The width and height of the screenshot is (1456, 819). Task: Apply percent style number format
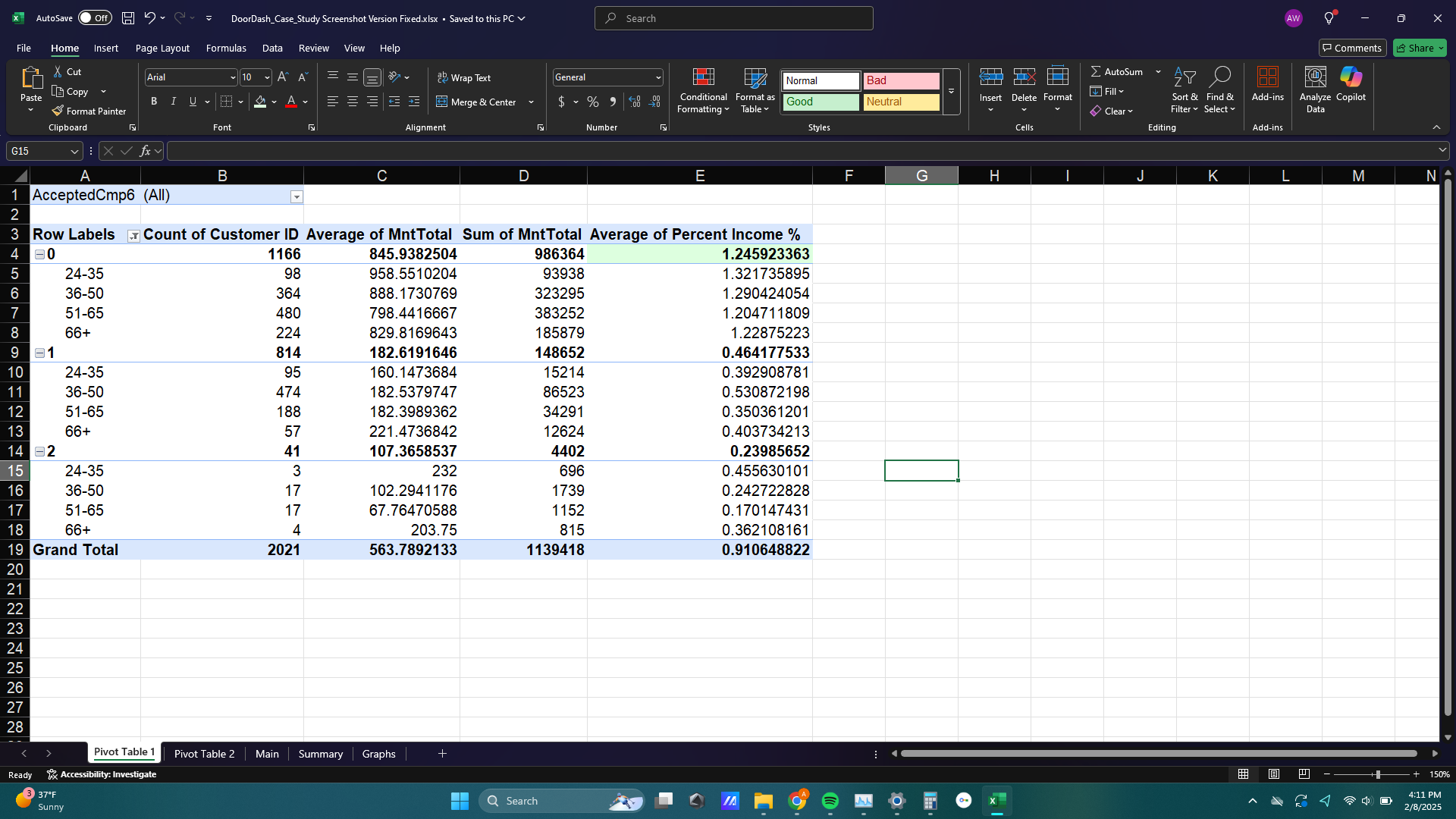(593, 102)
